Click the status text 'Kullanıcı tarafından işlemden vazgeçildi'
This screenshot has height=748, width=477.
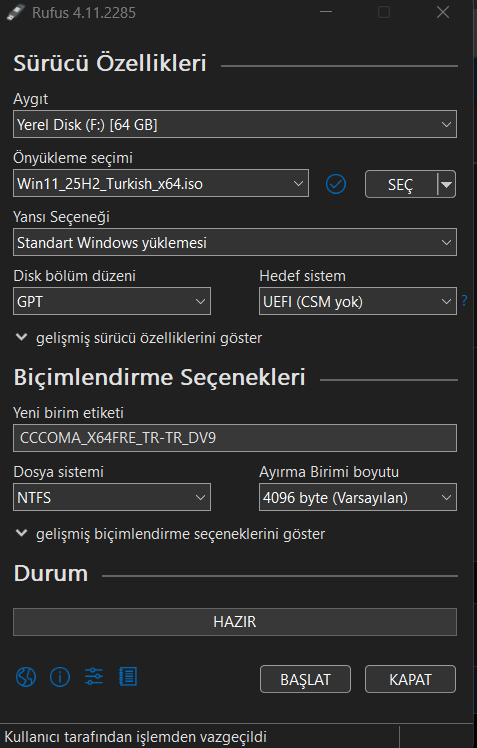tap(135, 737)
